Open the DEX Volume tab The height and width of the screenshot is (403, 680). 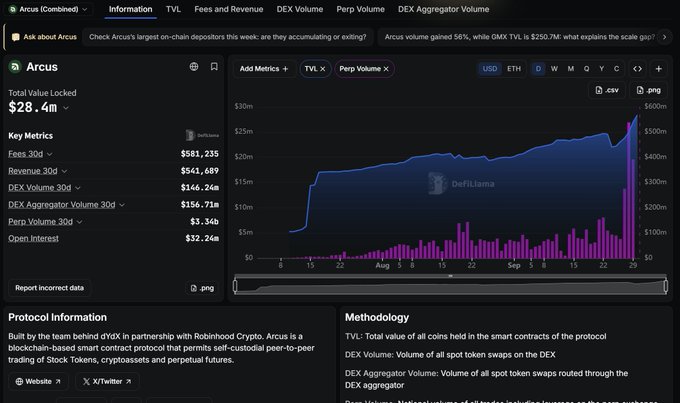300,9
